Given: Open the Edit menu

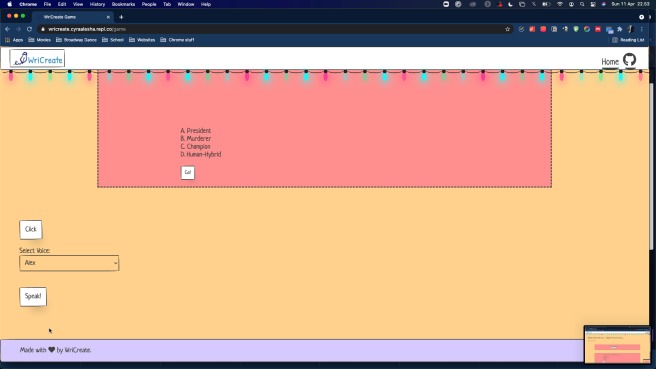Looking at the screenshot, I should 62,4.
